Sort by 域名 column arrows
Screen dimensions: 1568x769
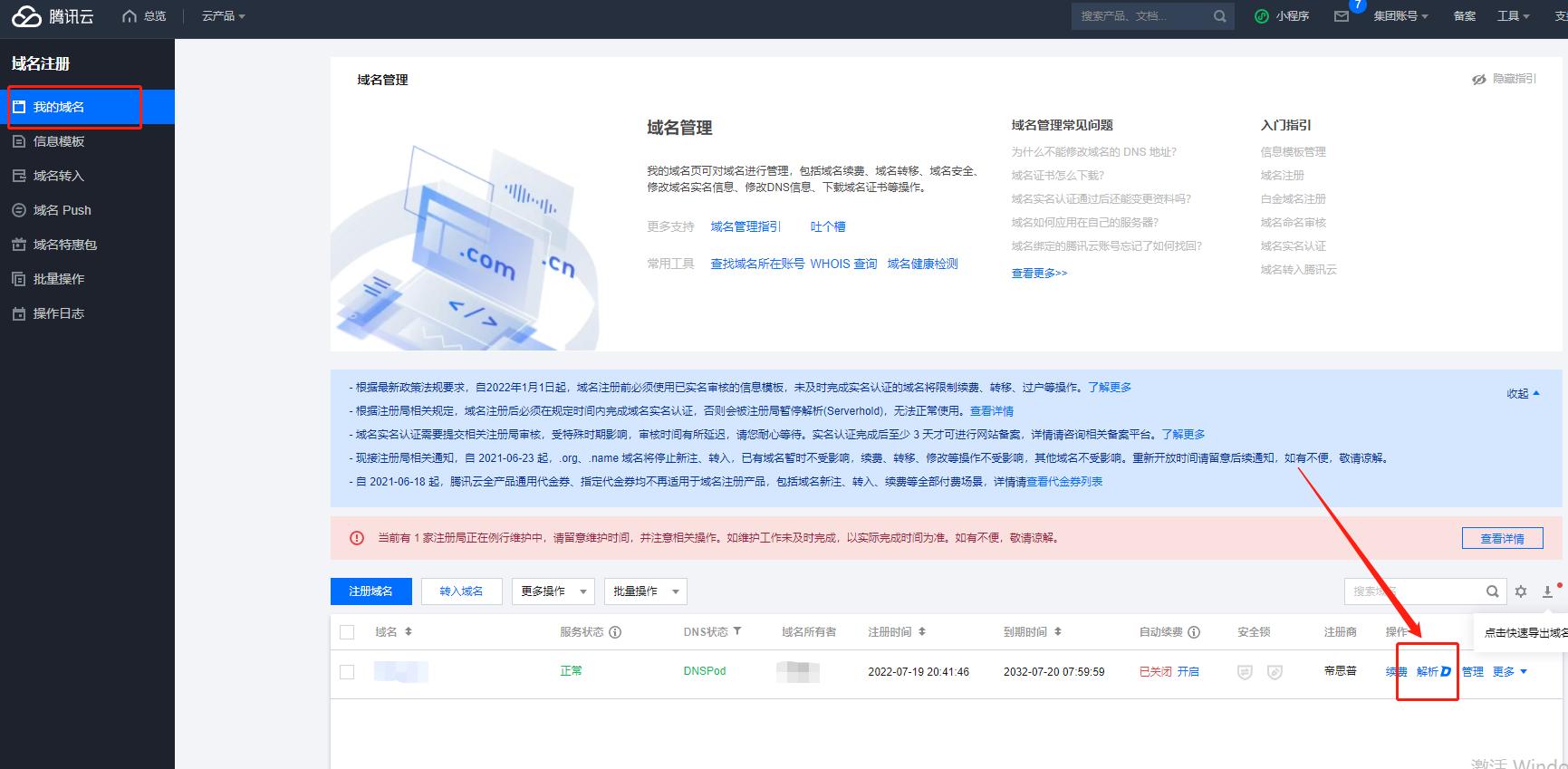[409, 631]
